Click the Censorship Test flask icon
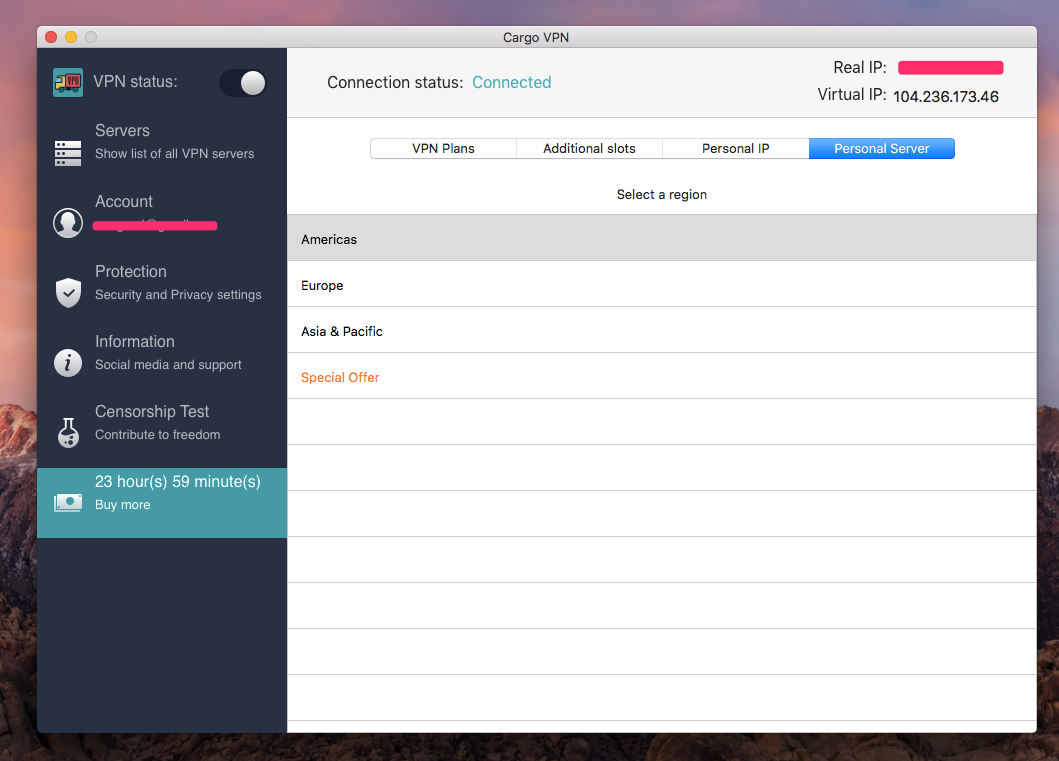The width and height of the screenshot is (1059, 761). point(68,432)
